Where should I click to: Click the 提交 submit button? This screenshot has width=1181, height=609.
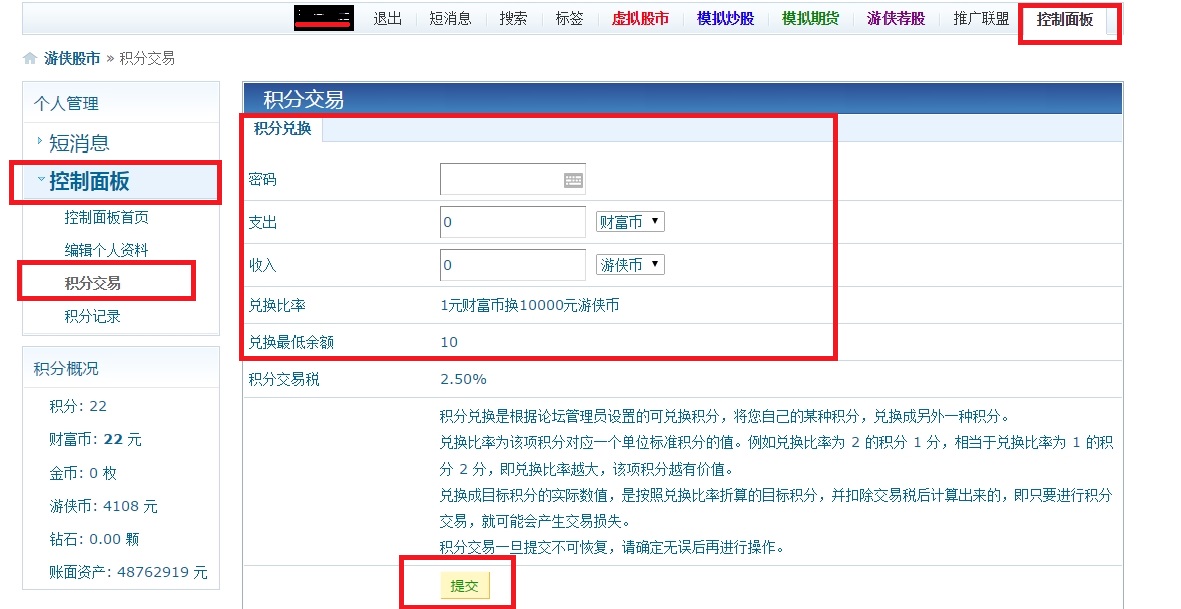tap(464, 585)
